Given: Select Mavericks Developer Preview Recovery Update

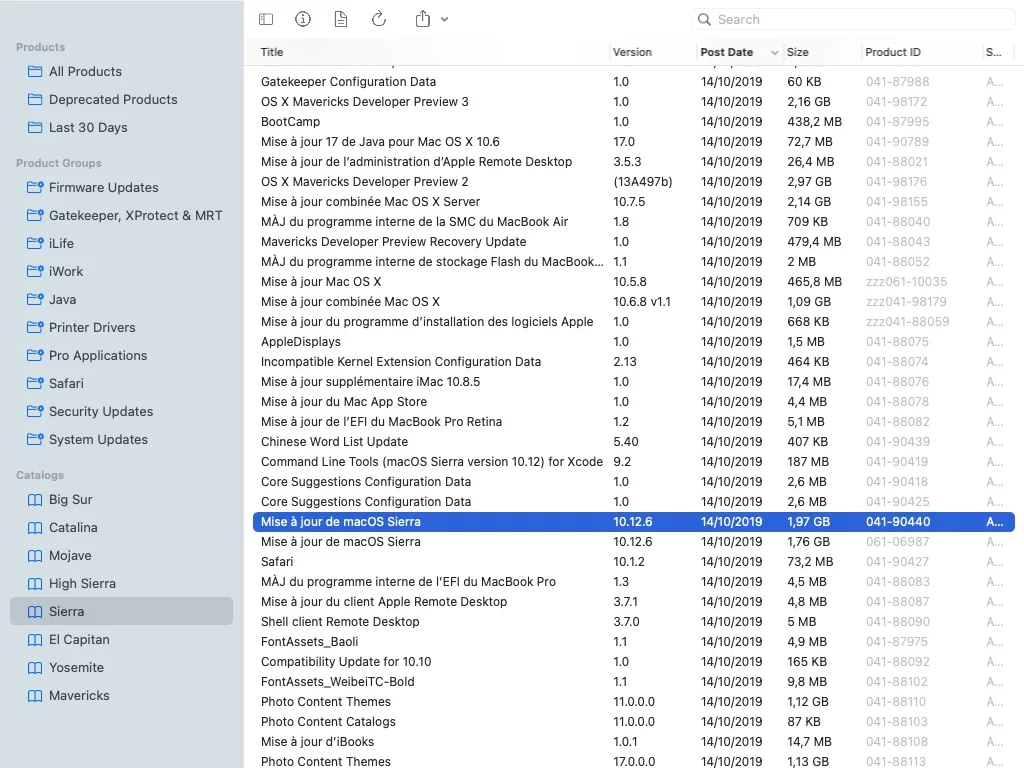Looking at the screenshot, I should click(633, 242).
